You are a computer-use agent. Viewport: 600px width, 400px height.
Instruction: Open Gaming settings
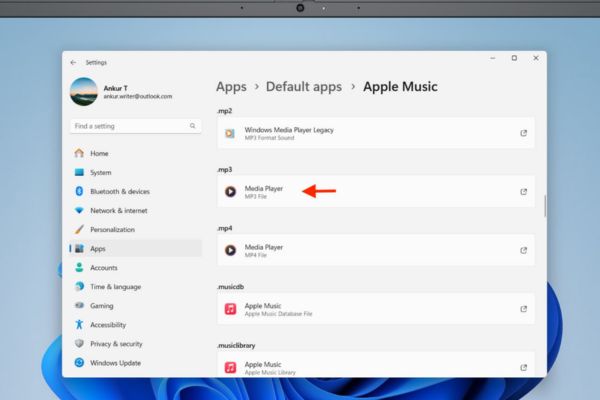tap(101, 306)
